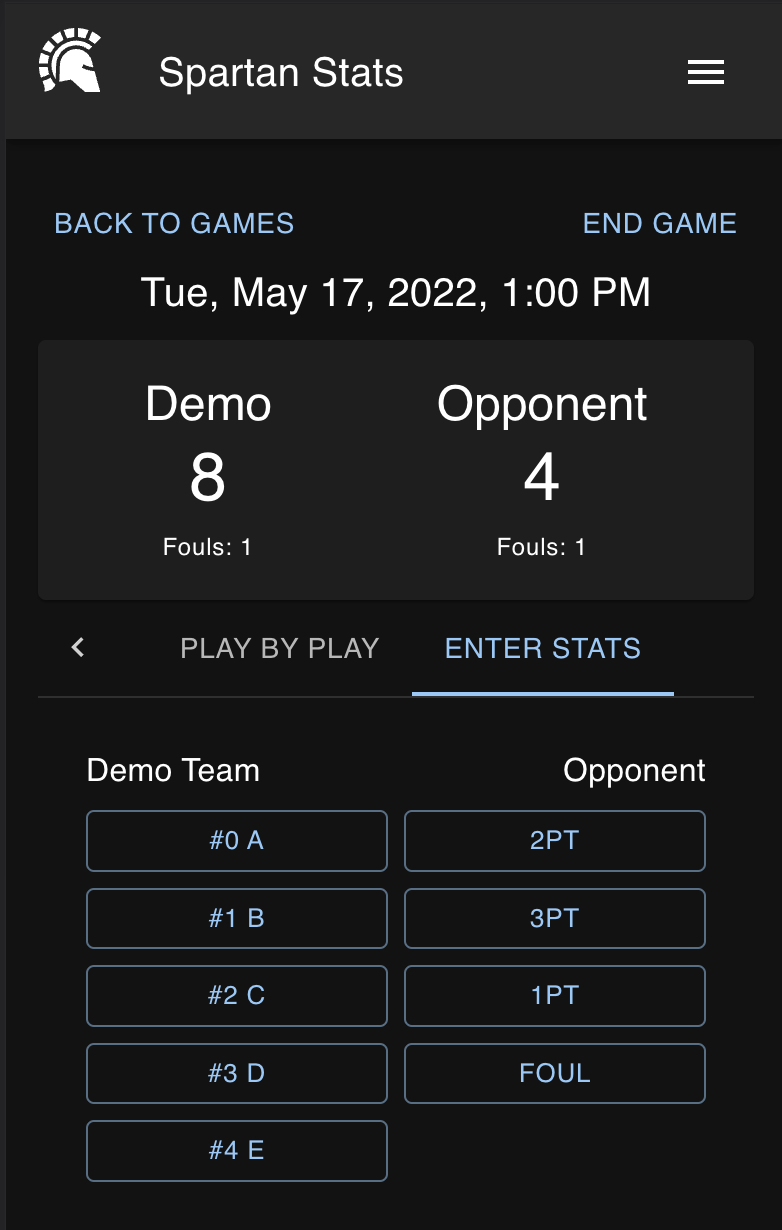This screenshot has width=782, height=1230.
Task: Select player #3 D
Action: [237, 1074]
